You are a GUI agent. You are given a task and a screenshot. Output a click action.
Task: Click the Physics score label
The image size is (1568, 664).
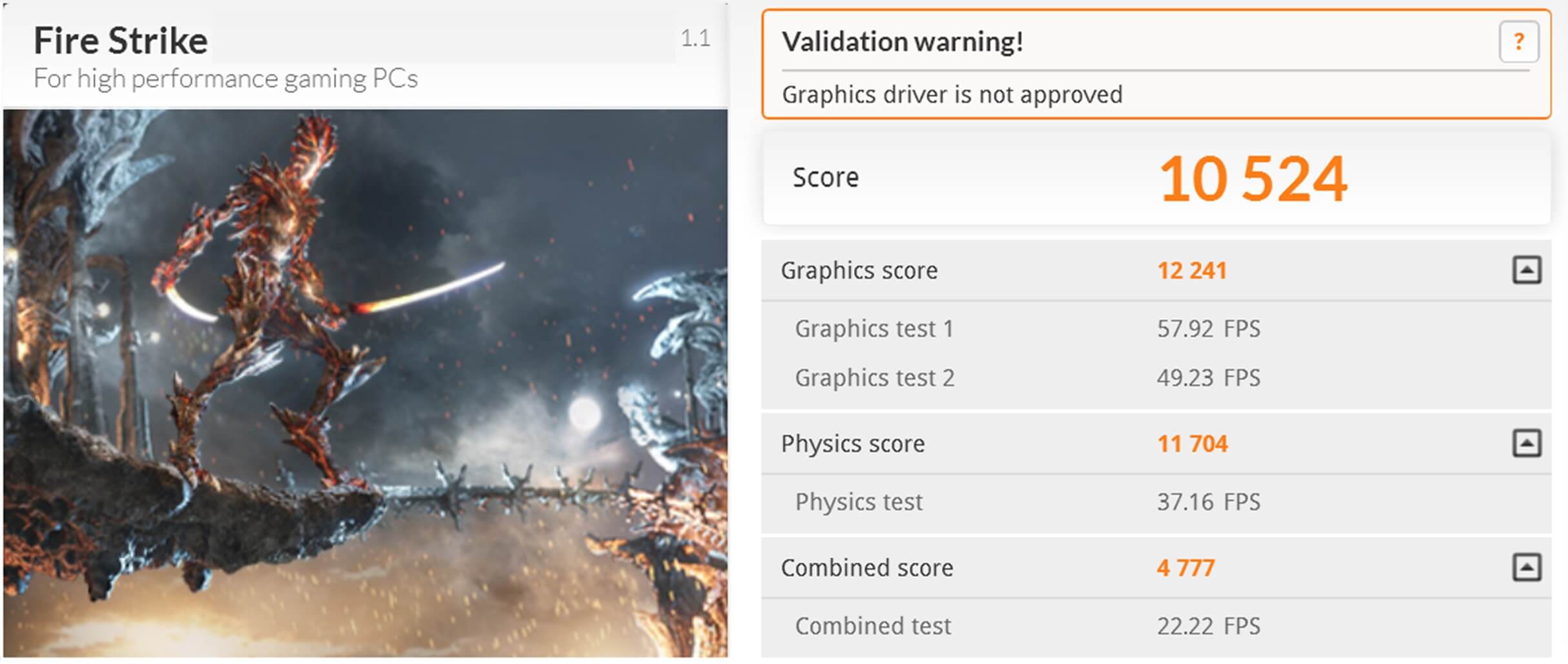(x=852, y=444)
